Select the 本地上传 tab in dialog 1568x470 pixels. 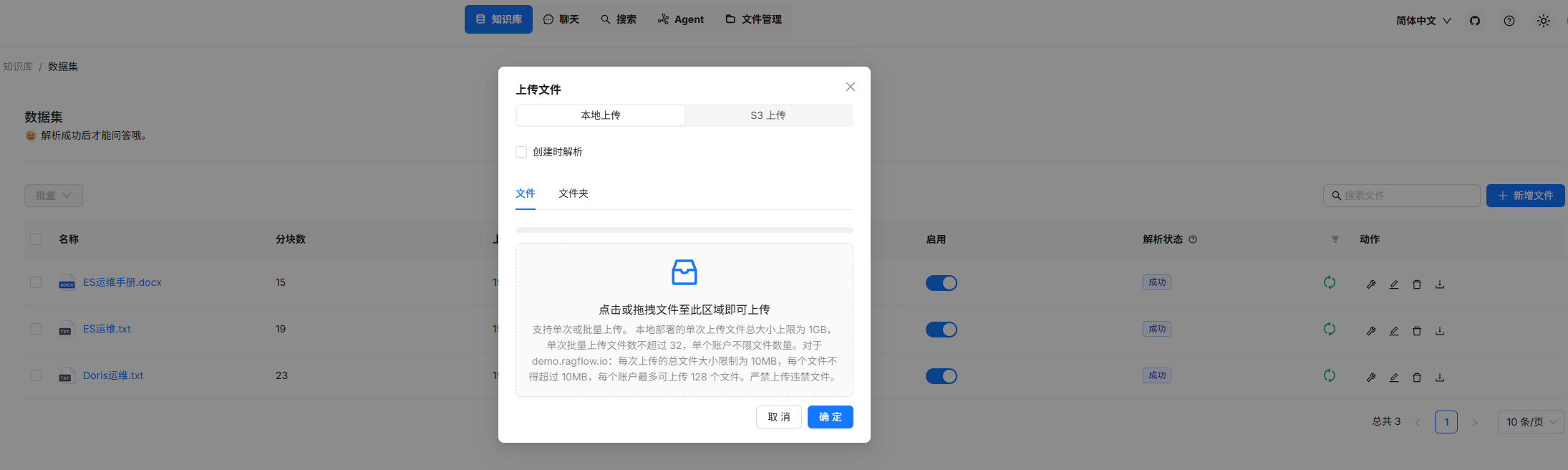(601, 115)
